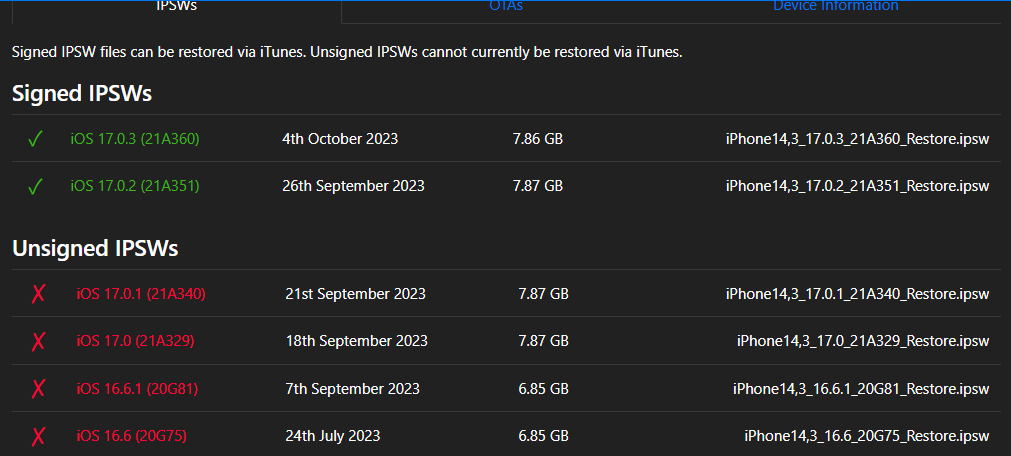Click the red X beside iOS 17.0.1
This screenshot has height=456, width=1011.
(x=39, y=294)
